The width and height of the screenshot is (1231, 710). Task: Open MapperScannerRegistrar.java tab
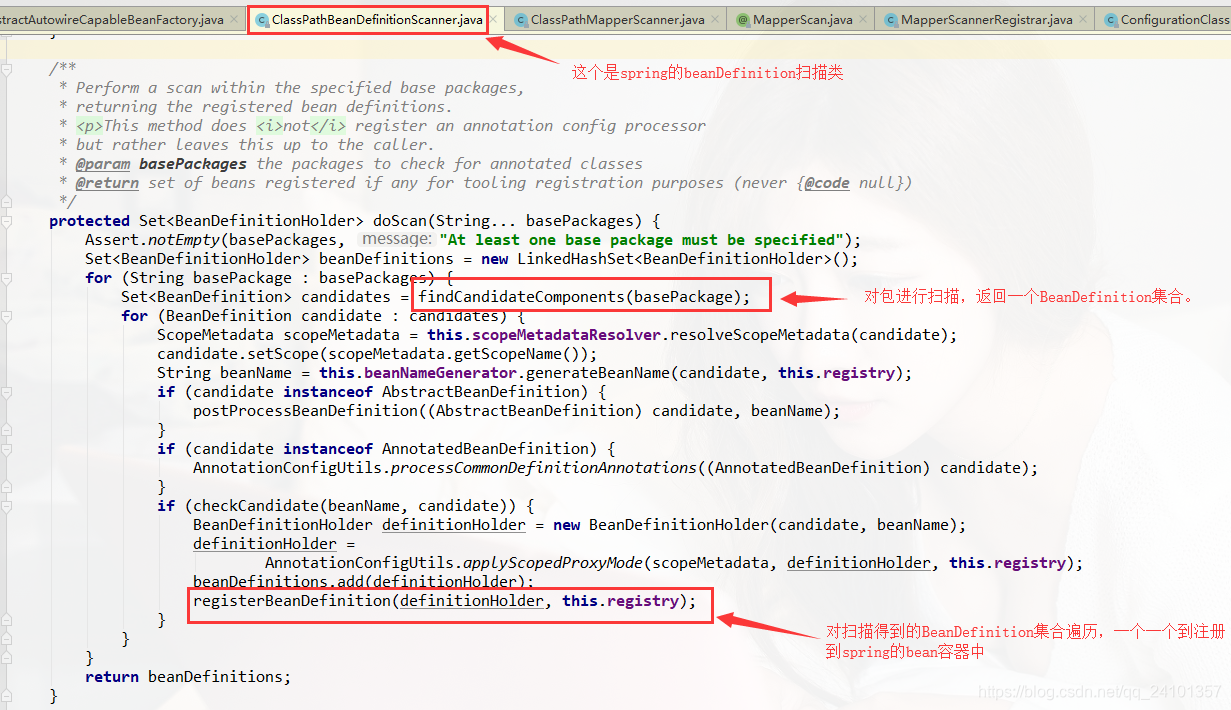point(986,20)
